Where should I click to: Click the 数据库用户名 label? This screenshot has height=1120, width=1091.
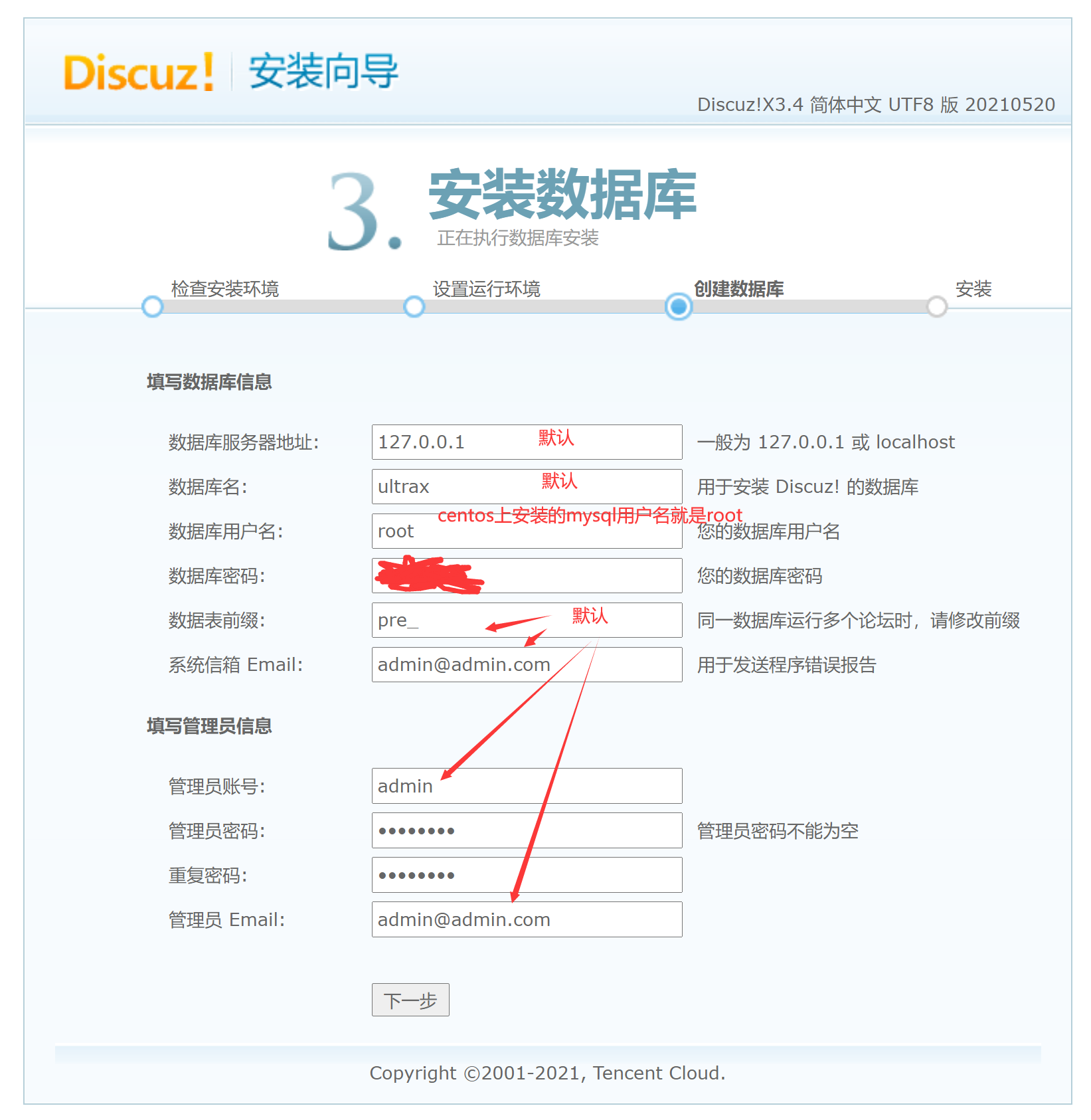click(226, 531)
